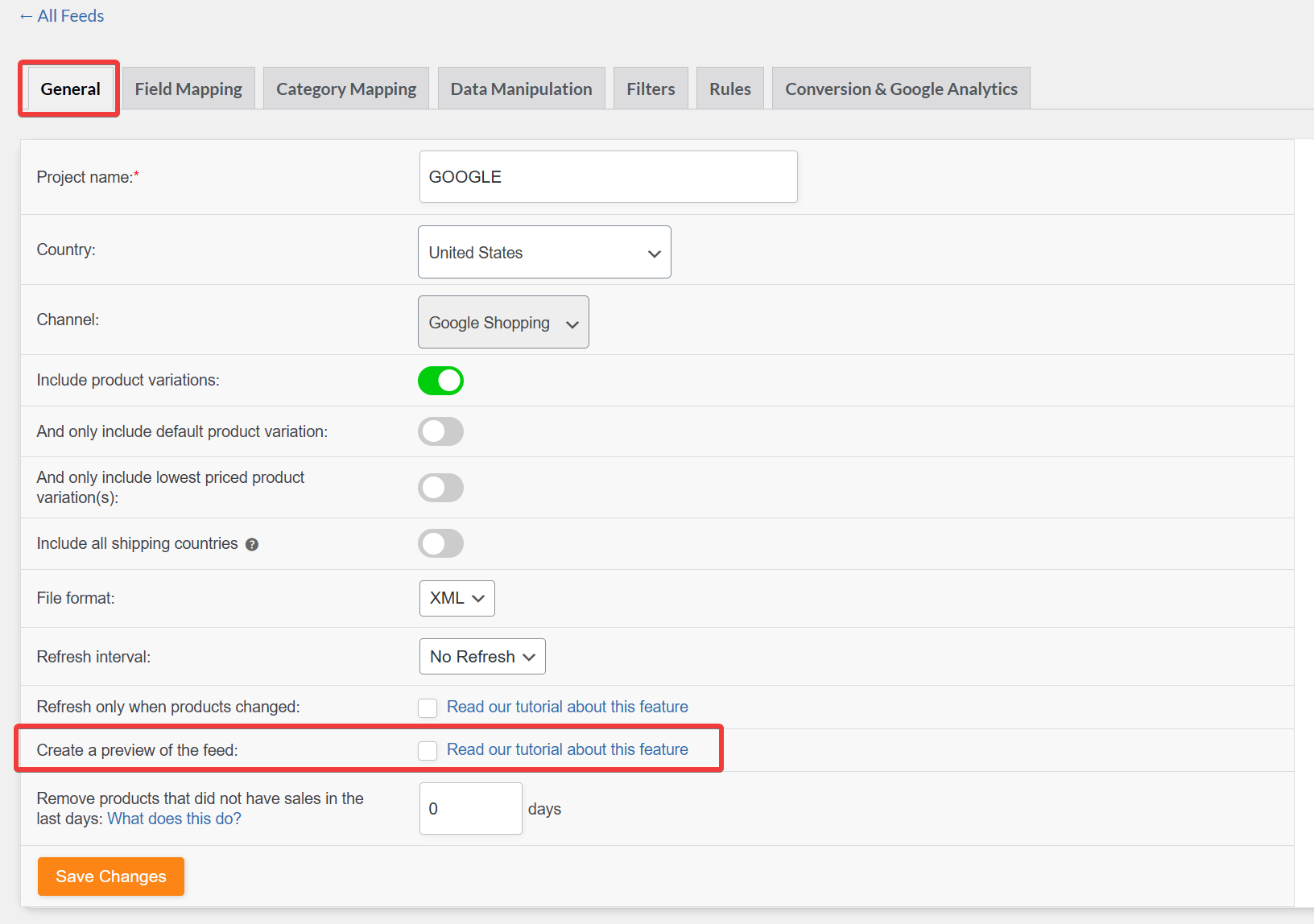Click the File format label

(76, 598)
